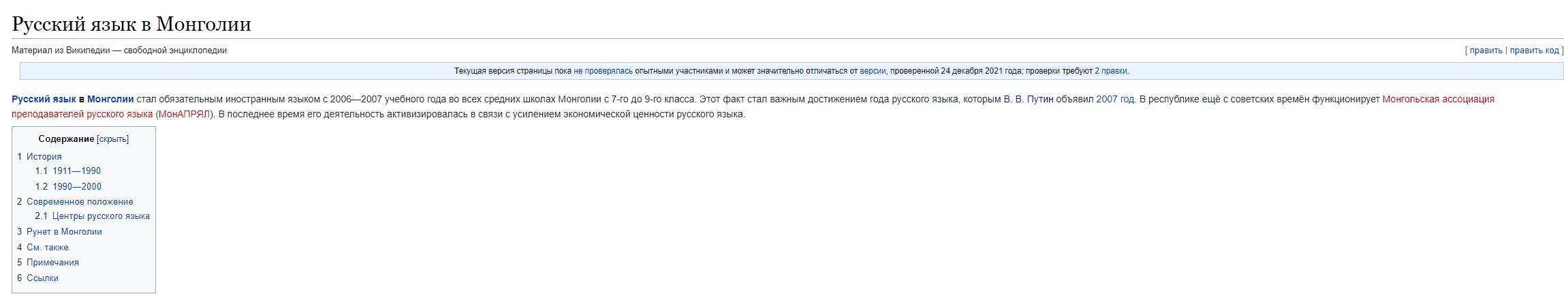Jump to '2 Современное положение' section

tap(75, 202)
